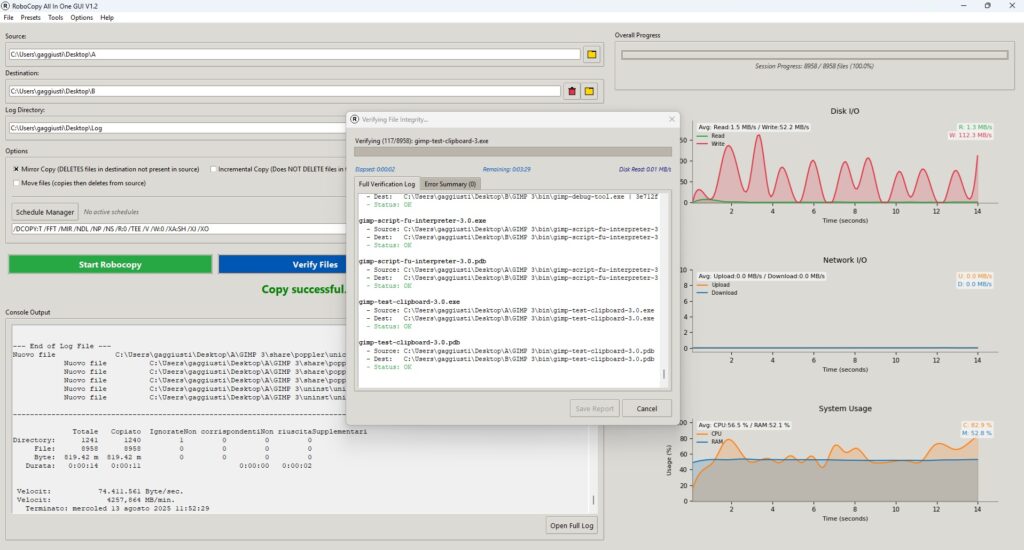Click 'No active schedules' text

111,212
